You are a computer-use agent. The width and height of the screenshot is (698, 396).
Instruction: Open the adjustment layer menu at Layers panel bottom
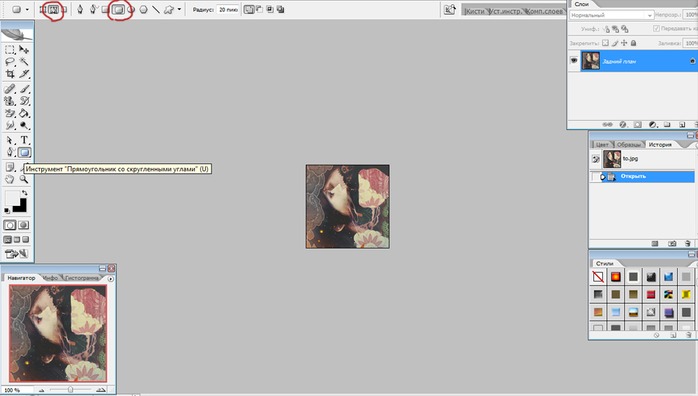[653, 125]
